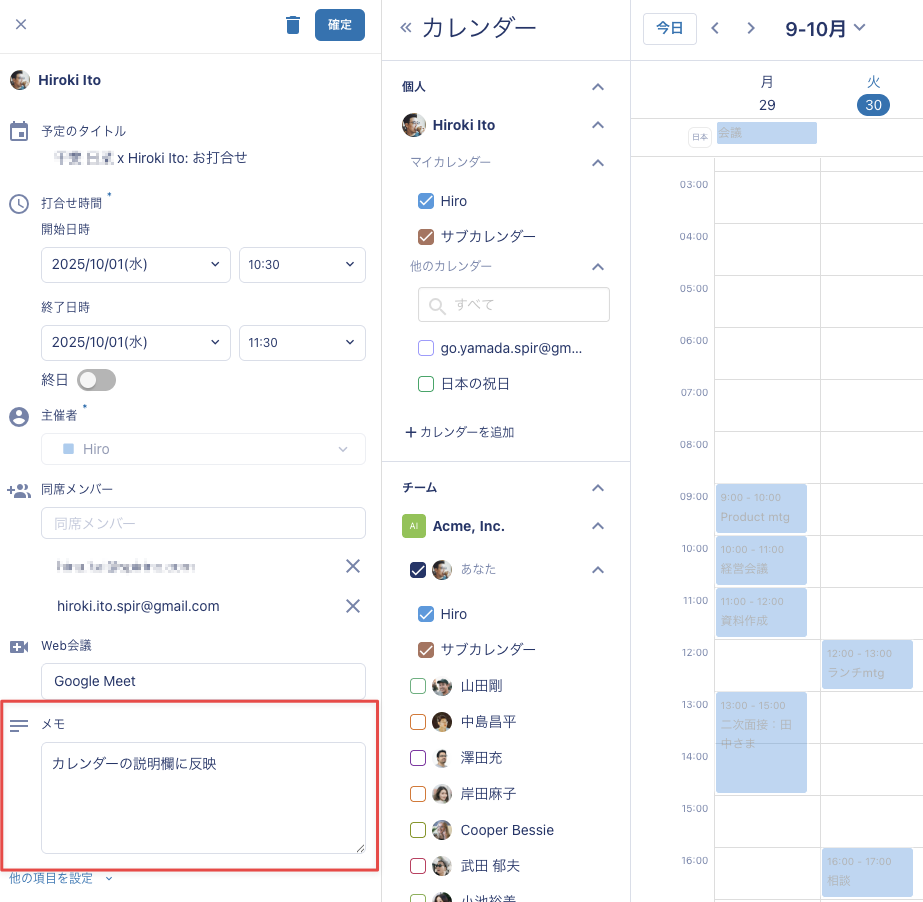Remove hiroki.ito.spir@gmail.com attendee
923x902 pixels.
point(352,606)
